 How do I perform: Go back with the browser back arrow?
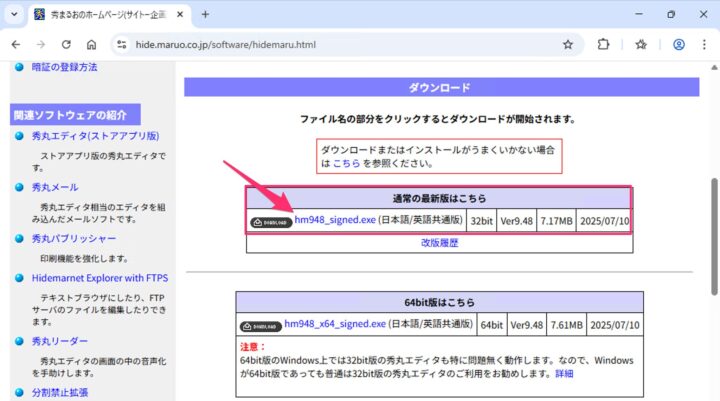click(16, 45)
